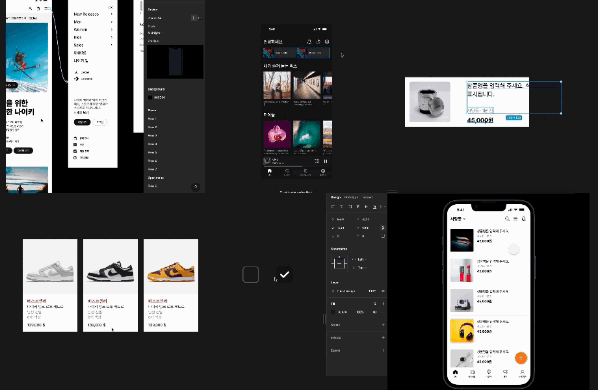Tap the orange floating add button
Viewport: 600px width, 390px height.
tap(521, 358)
